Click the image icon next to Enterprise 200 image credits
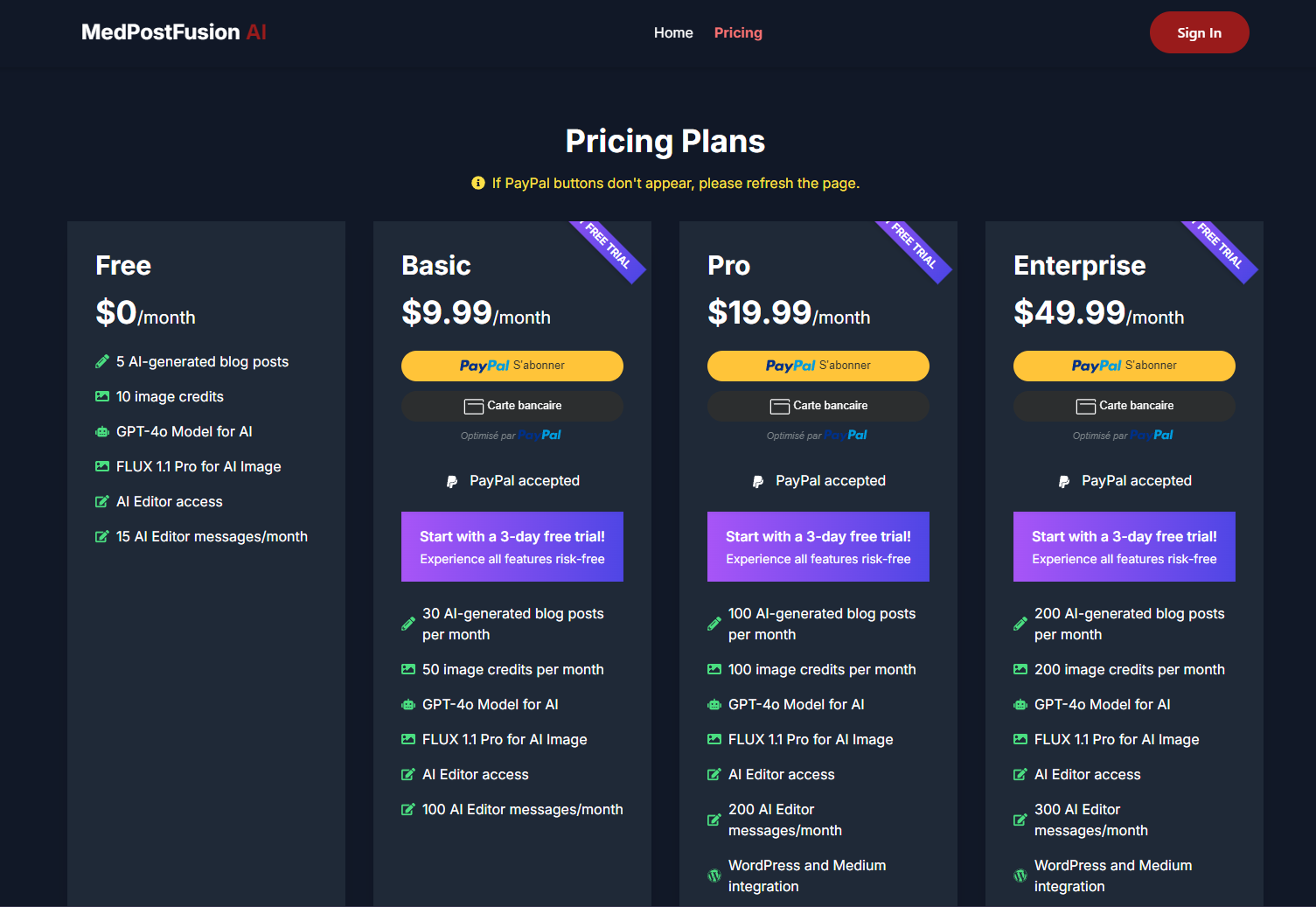 1020,669
